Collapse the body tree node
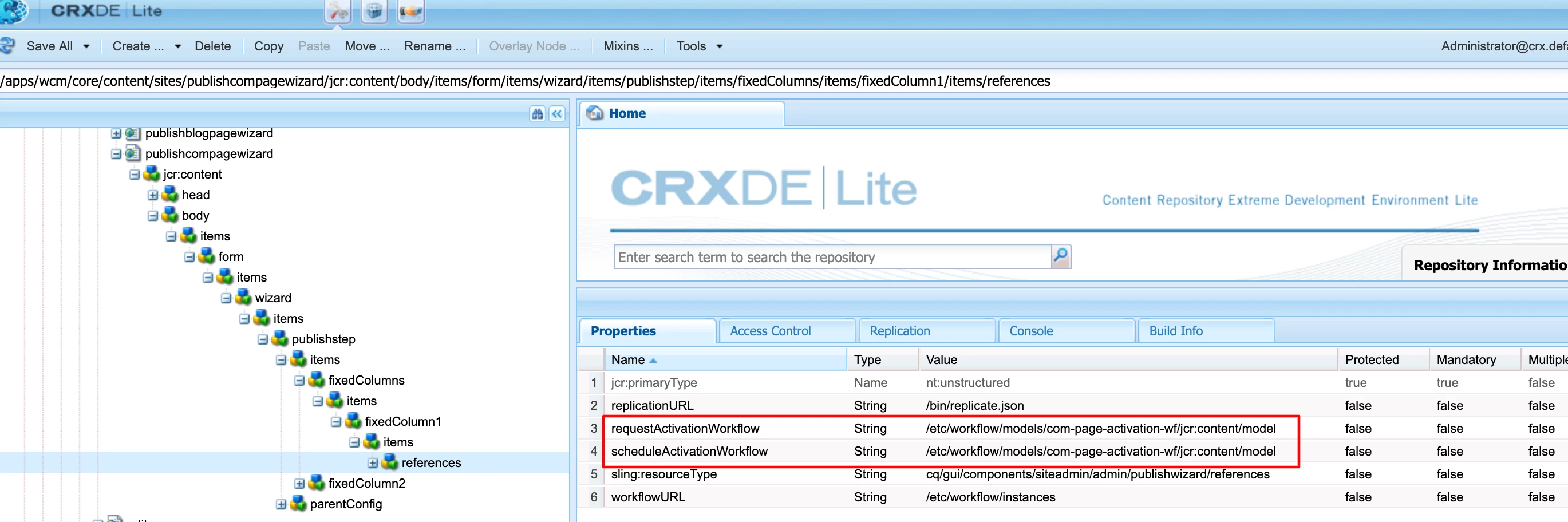The image size is (1568, 522). click(x=153, y=216)
